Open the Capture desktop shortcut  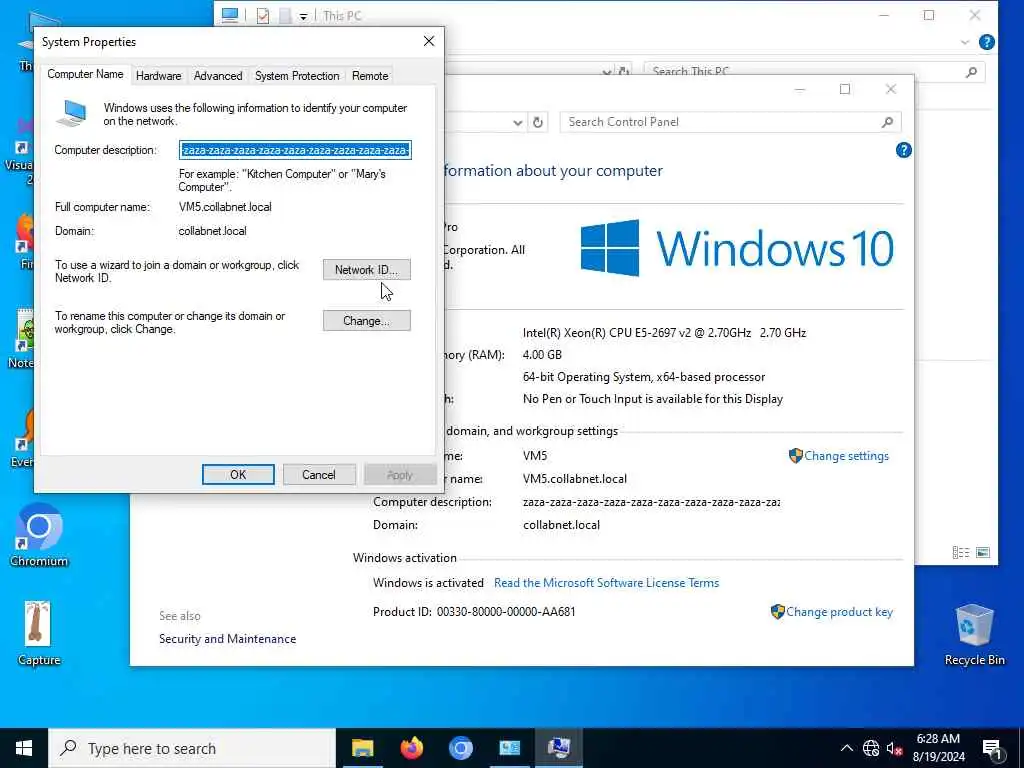click(x=39, y=633)
